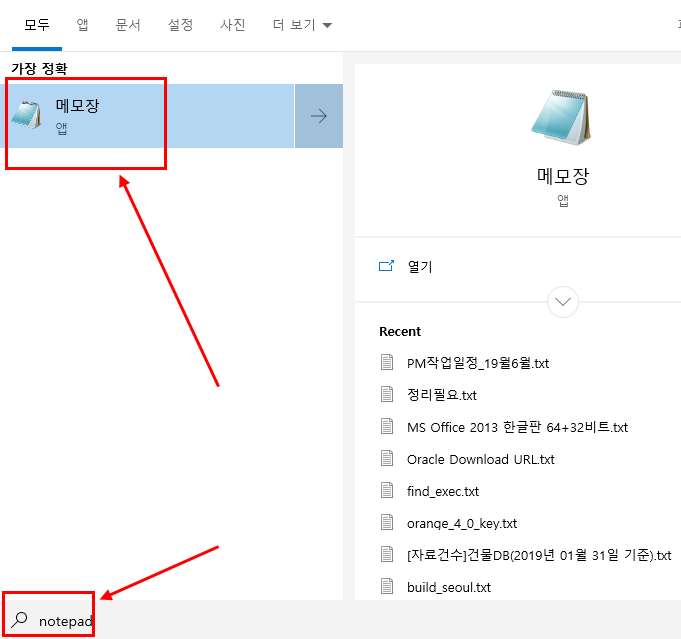Click file icon next to build_seoul.txt
Screen dimensions: 681x639
coord(387,586)
